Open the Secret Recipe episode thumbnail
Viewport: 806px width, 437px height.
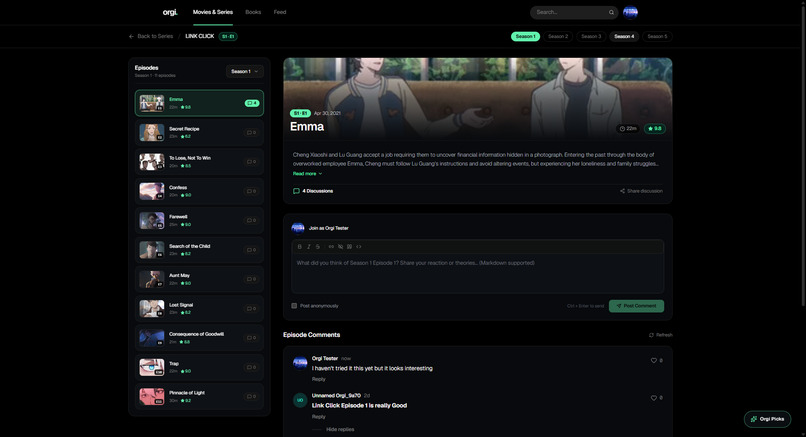[x=152, y=133]
